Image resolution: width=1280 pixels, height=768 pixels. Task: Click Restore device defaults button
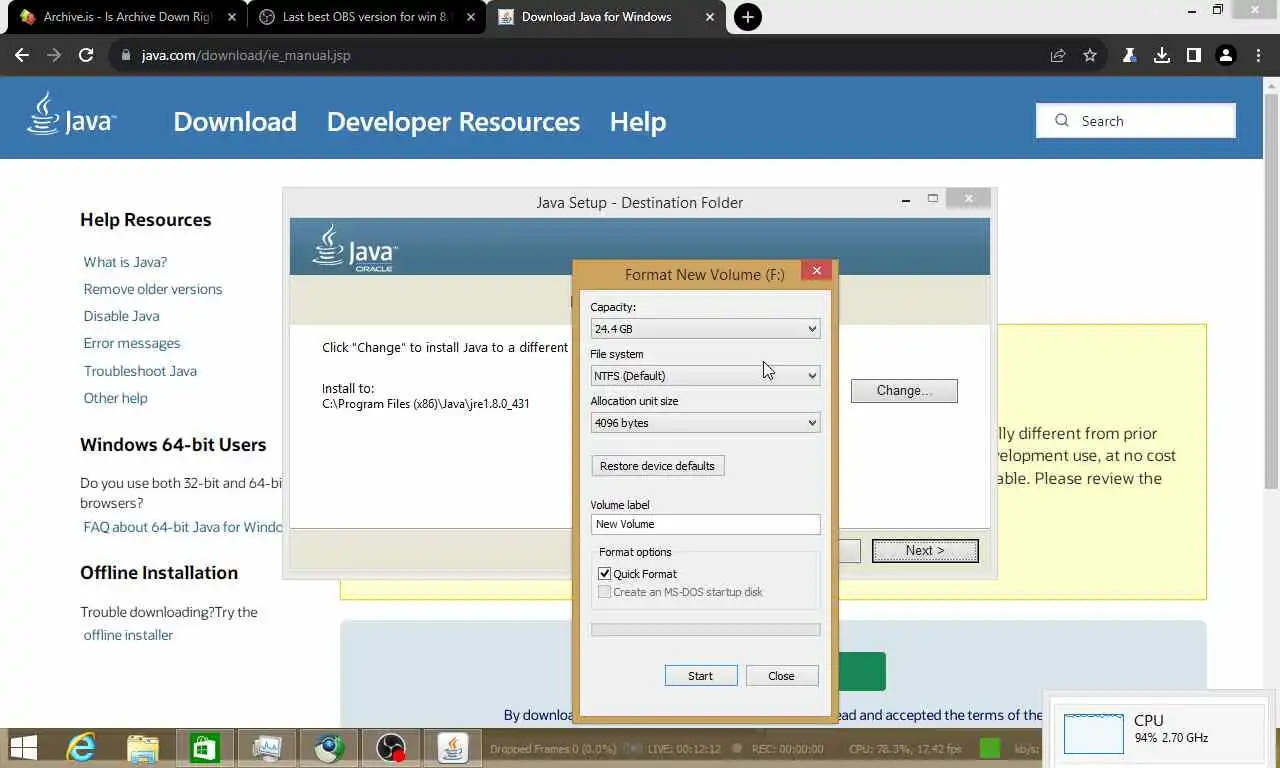tap(657, 466)
